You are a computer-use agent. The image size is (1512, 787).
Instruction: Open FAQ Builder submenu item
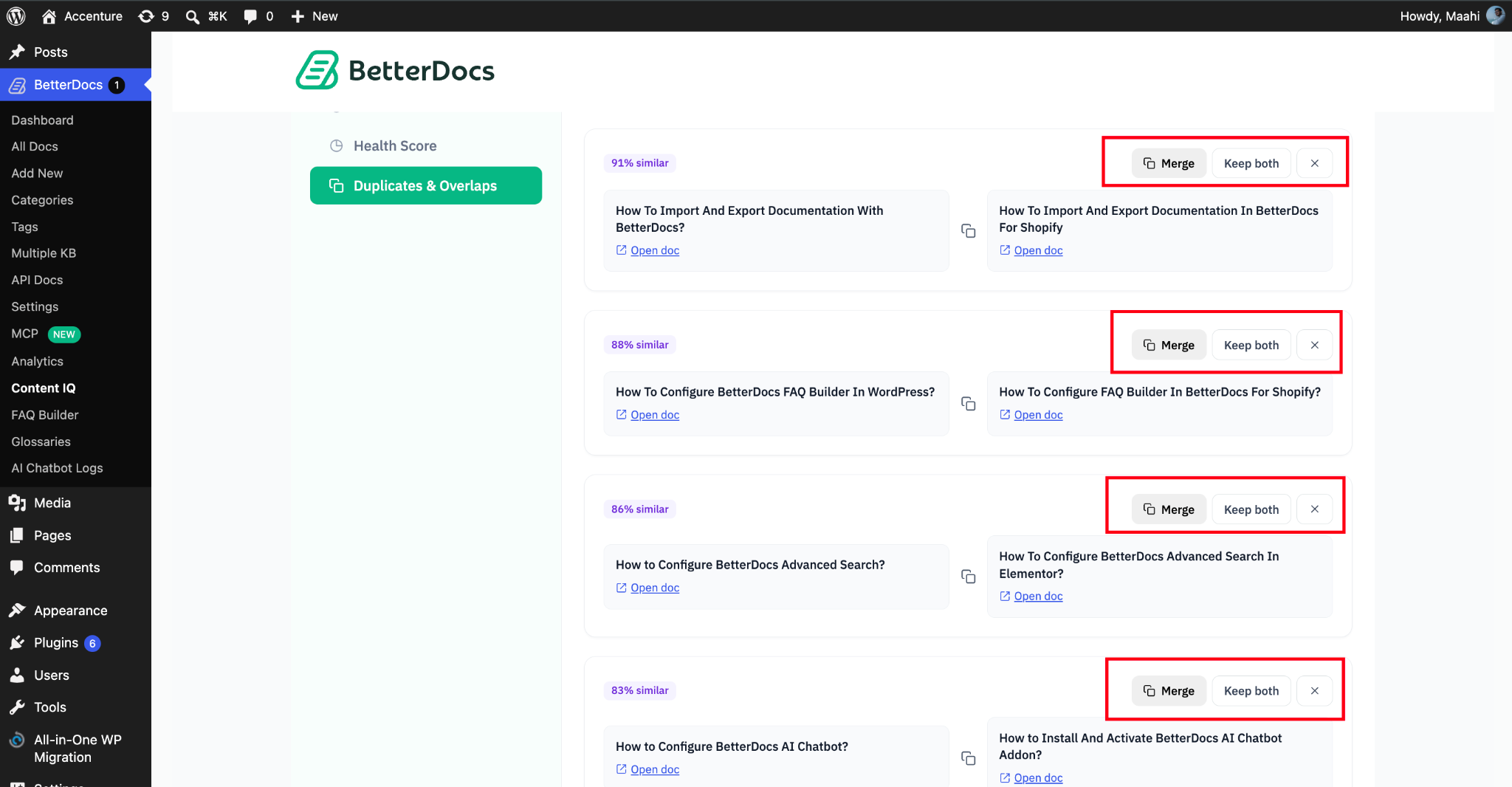point(44,415)
